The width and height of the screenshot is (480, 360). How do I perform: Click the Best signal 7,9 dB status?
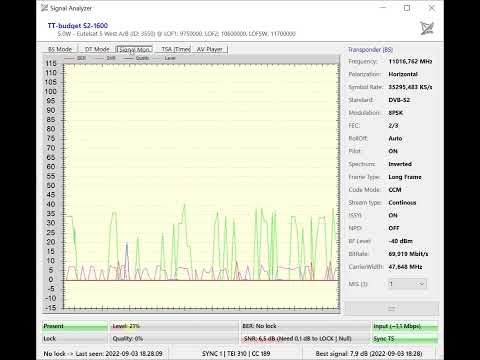[369, 353]
